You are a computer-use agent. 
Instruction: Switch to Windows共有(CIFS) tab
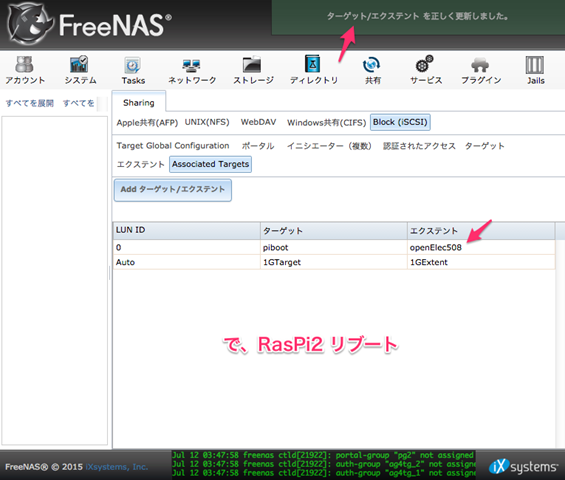click(326, 123)
